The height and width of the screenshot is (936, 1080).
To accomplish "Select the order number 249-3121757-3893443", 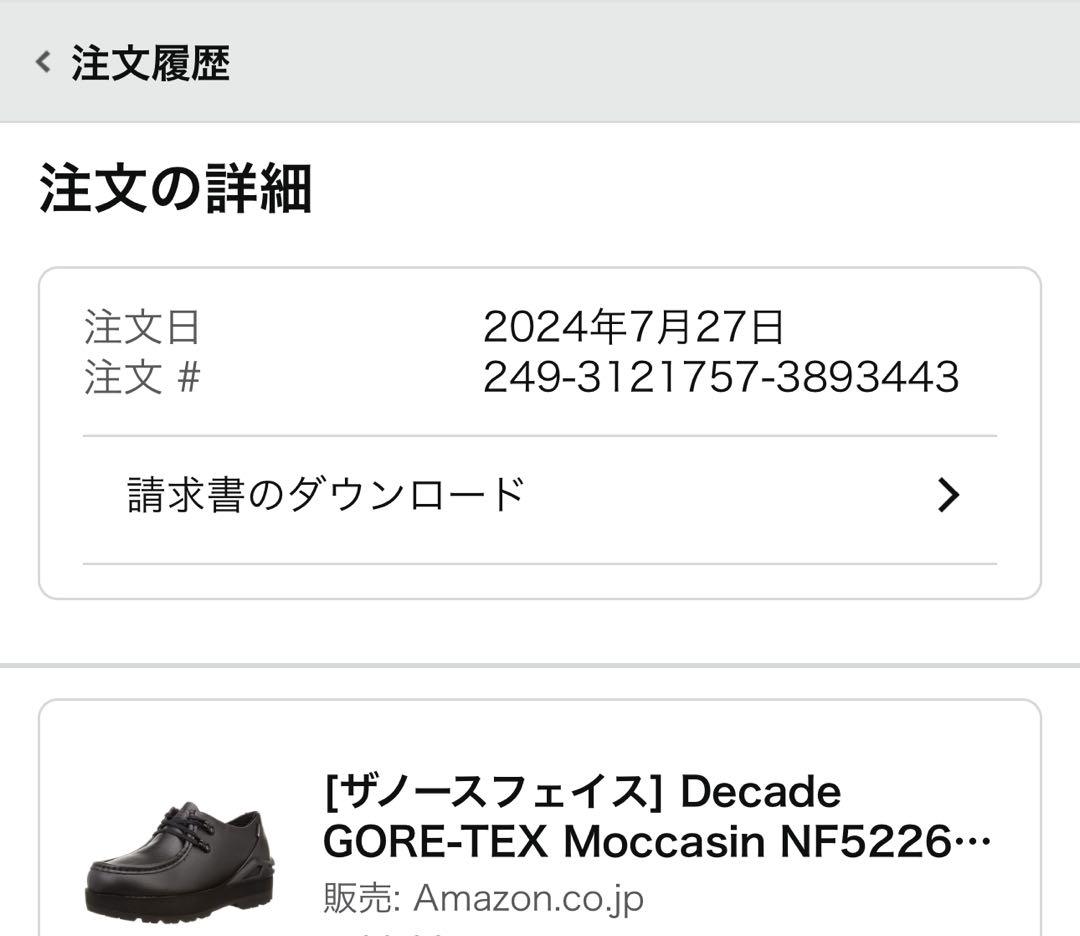I will 720,378.
